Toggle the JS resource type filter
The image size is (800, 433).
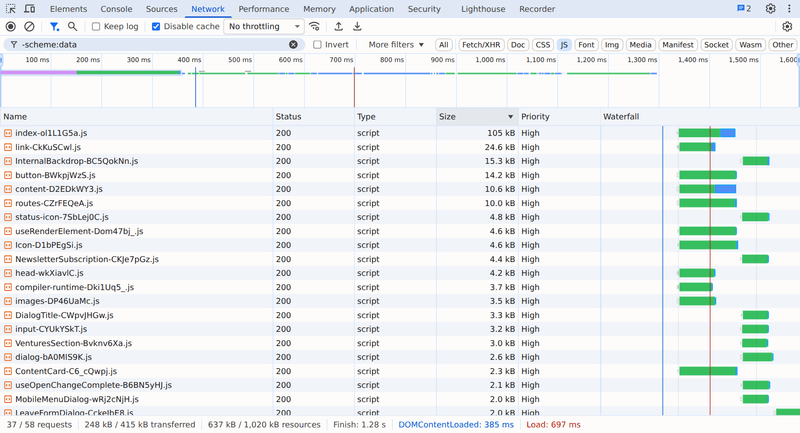(564, 45)
